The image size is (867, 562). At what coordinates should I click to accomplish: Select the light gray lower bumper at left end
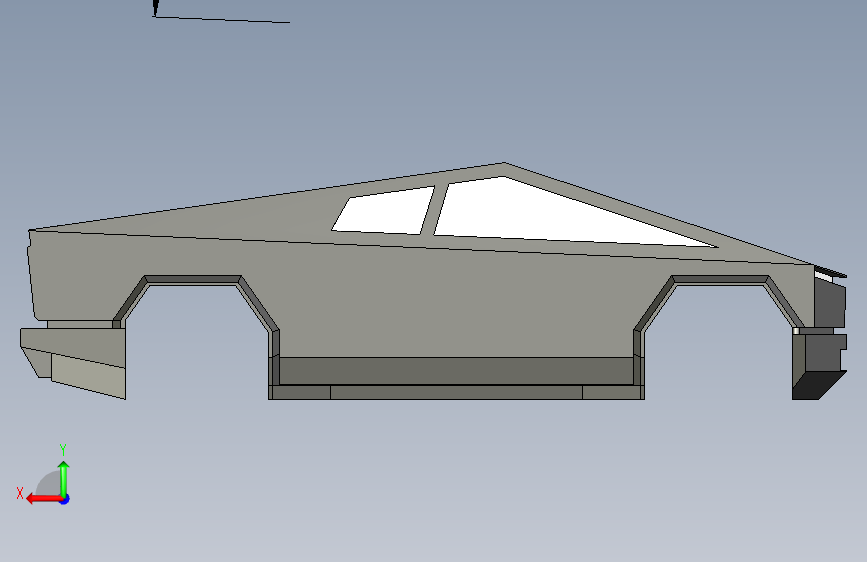click(88, 376)
